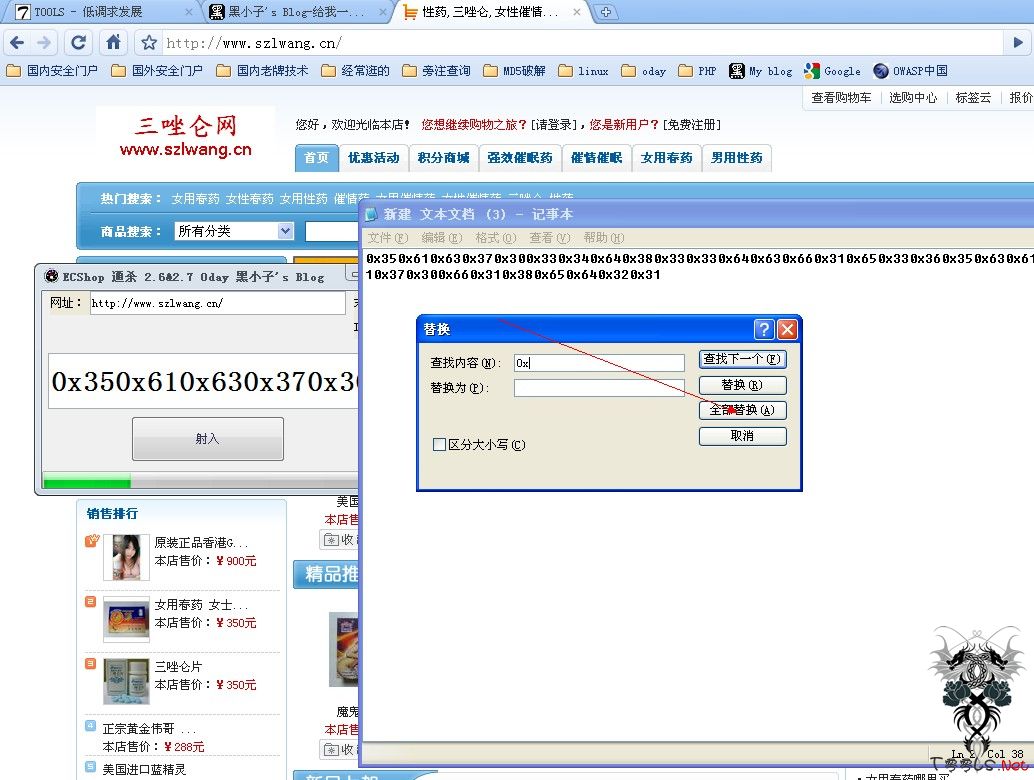Open Notepad 编辑 menu
The height and width of the screenshot is (780, 1034).
click(442, 237)
